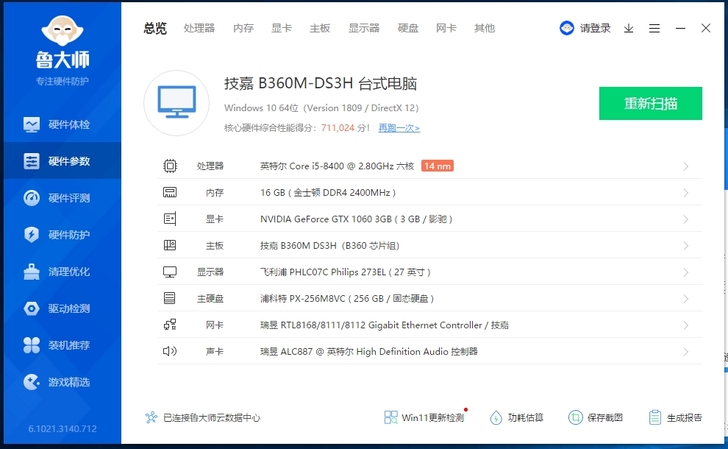Click the 14 nm badge
This screenshot has height=449, width=728.
point(437,166)
